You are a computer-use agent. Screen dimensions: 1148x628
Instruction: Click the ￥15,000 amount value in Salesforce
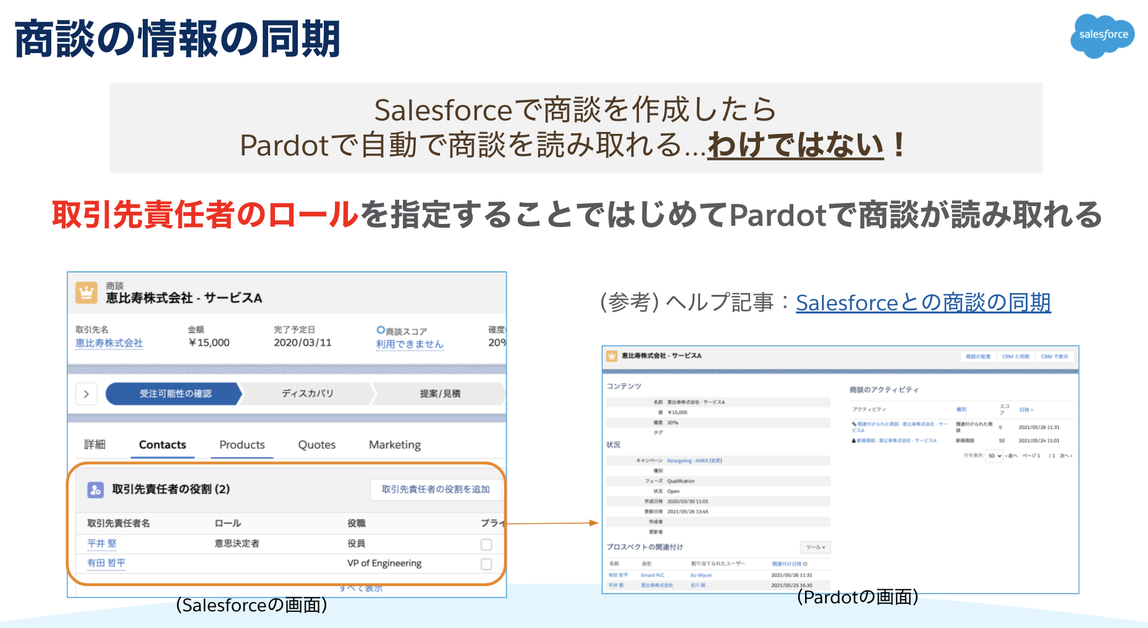[209, 343]
